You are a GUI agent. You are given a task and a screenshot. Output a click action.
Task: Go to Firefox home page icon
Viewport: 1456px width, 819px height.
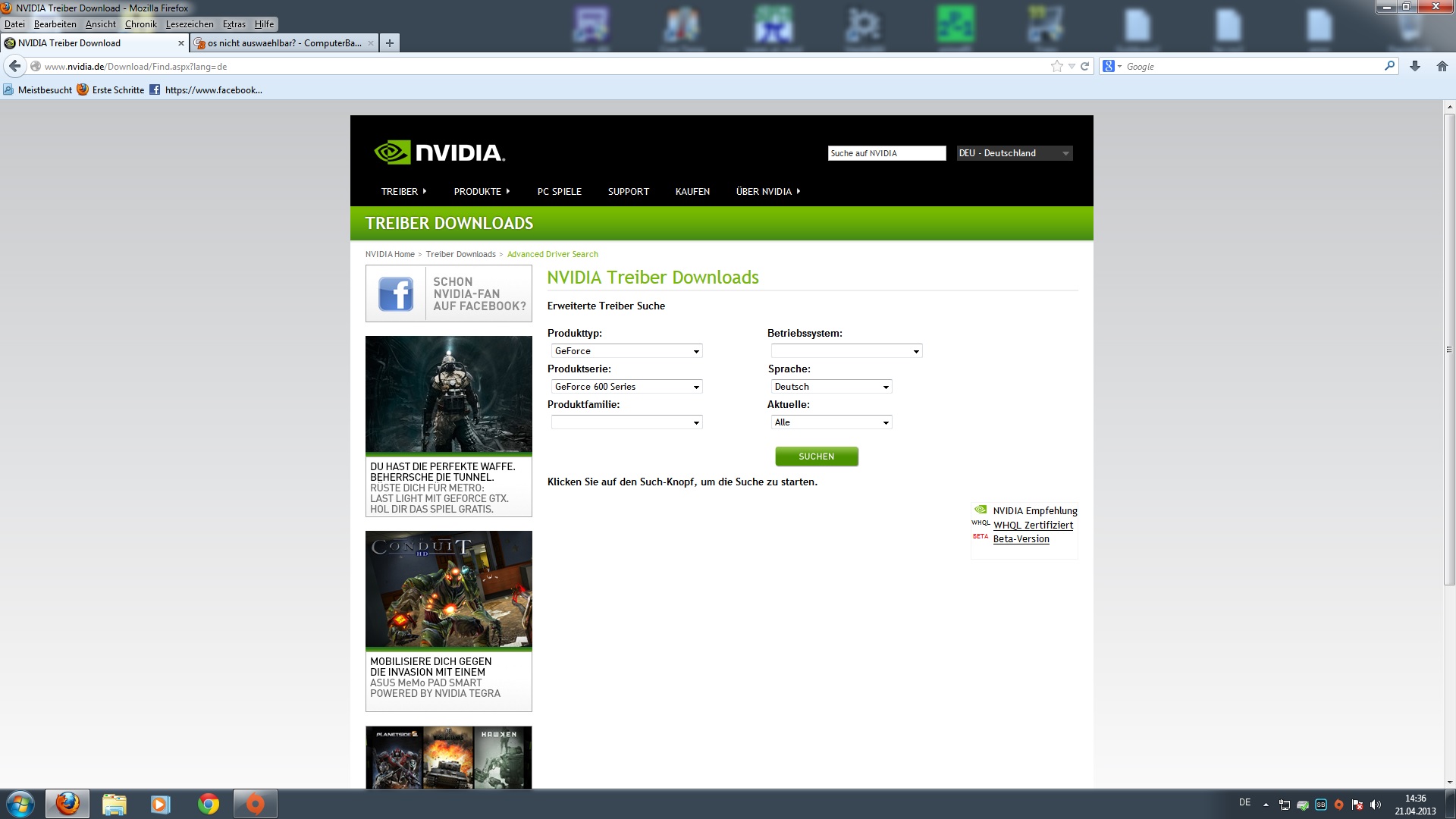click(1442, 67)
